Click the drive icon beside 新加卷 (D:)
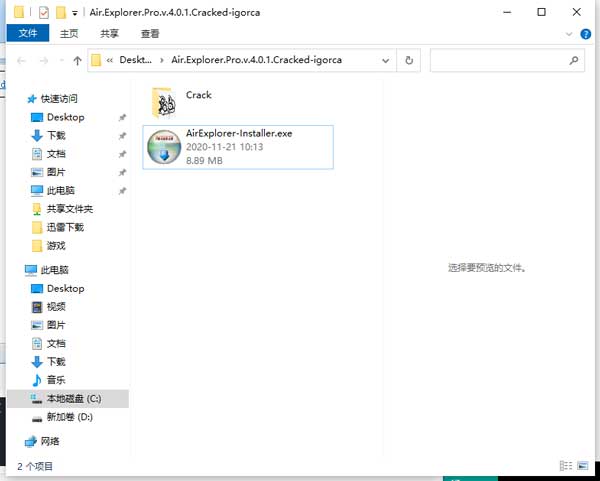Screen dimensions: 600x481 coord(37,419)
